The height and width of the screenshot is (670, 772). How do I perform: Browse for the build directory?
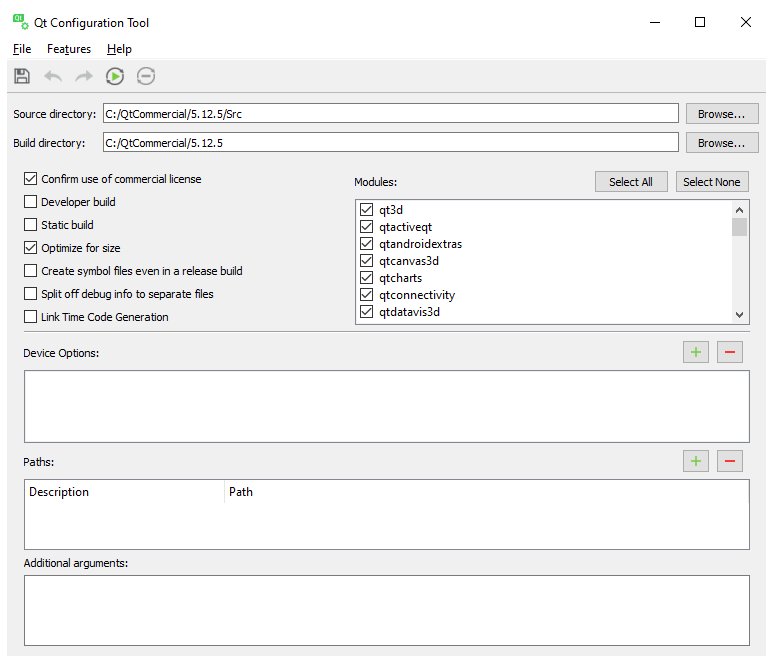tap(722, 143)
